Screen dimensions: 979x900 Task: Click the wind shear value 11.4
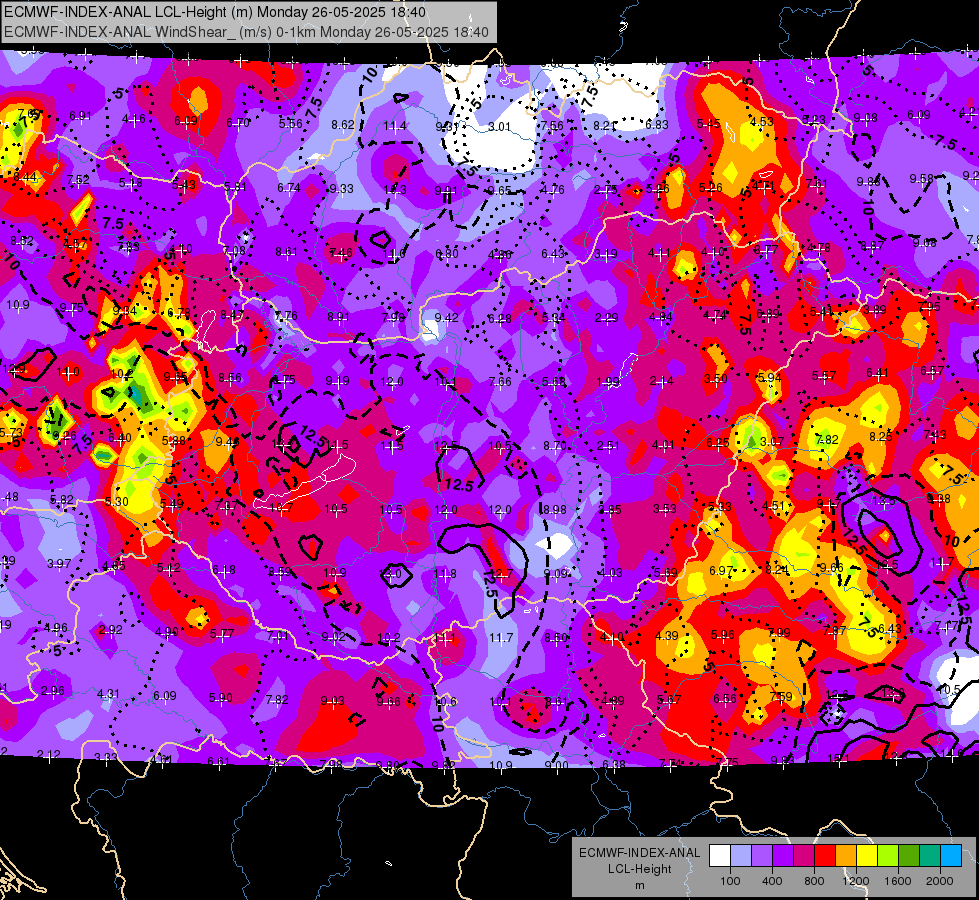tap(395, 126)
